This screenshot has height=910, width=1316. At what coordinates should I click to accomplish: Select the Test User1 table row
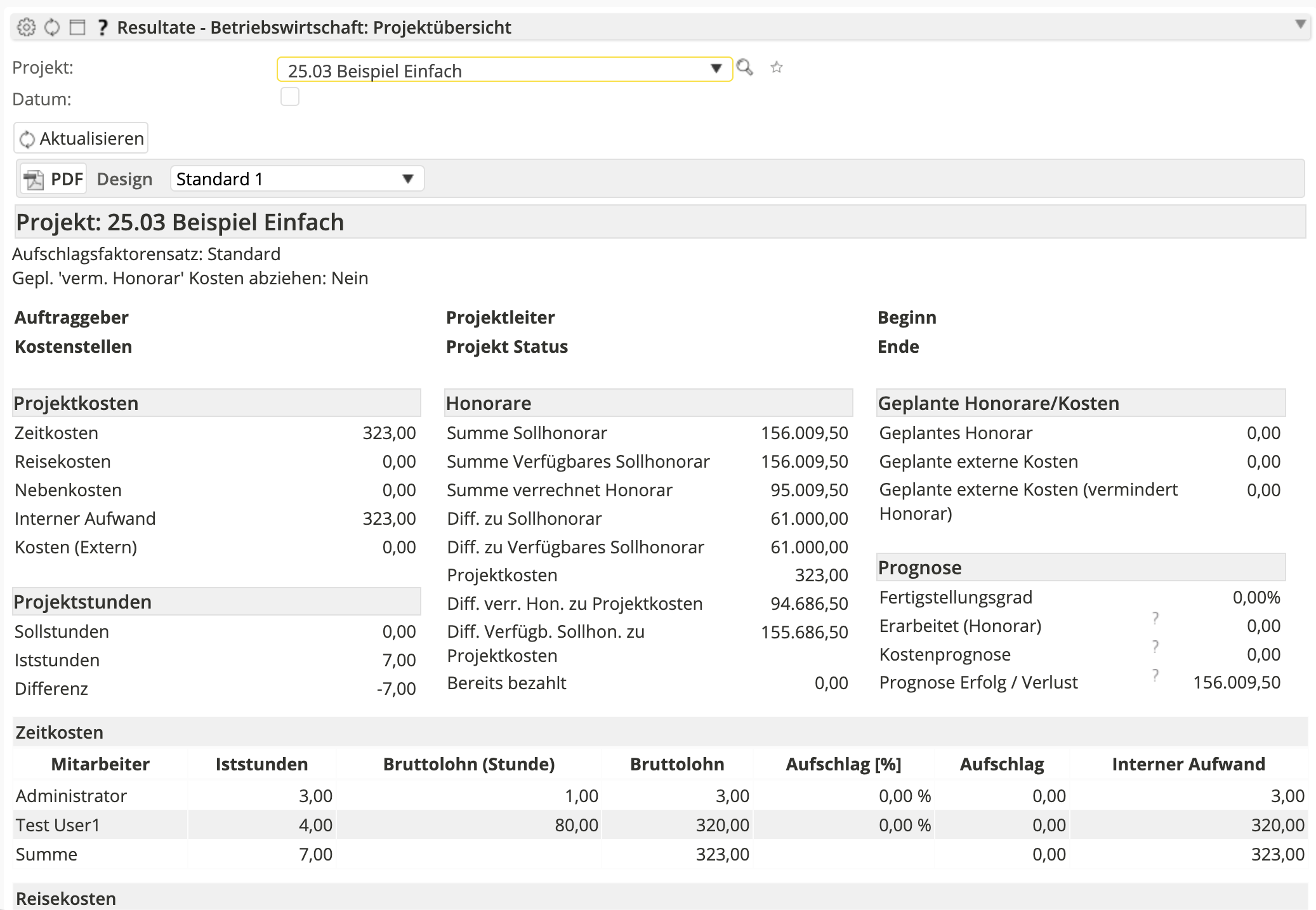58,825
